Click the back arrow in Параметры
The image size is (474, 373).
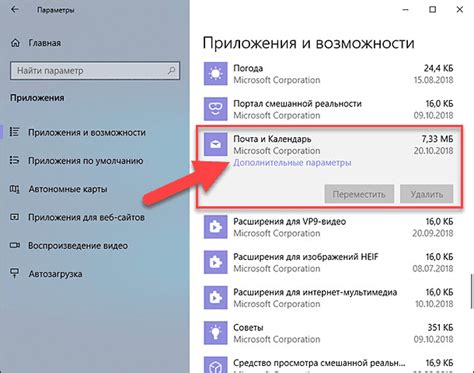click(x=14, y=10)
